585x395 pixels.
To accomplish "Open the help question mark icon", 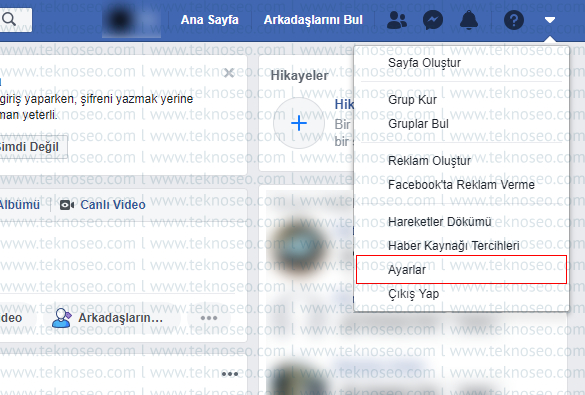I will (514, 20).
